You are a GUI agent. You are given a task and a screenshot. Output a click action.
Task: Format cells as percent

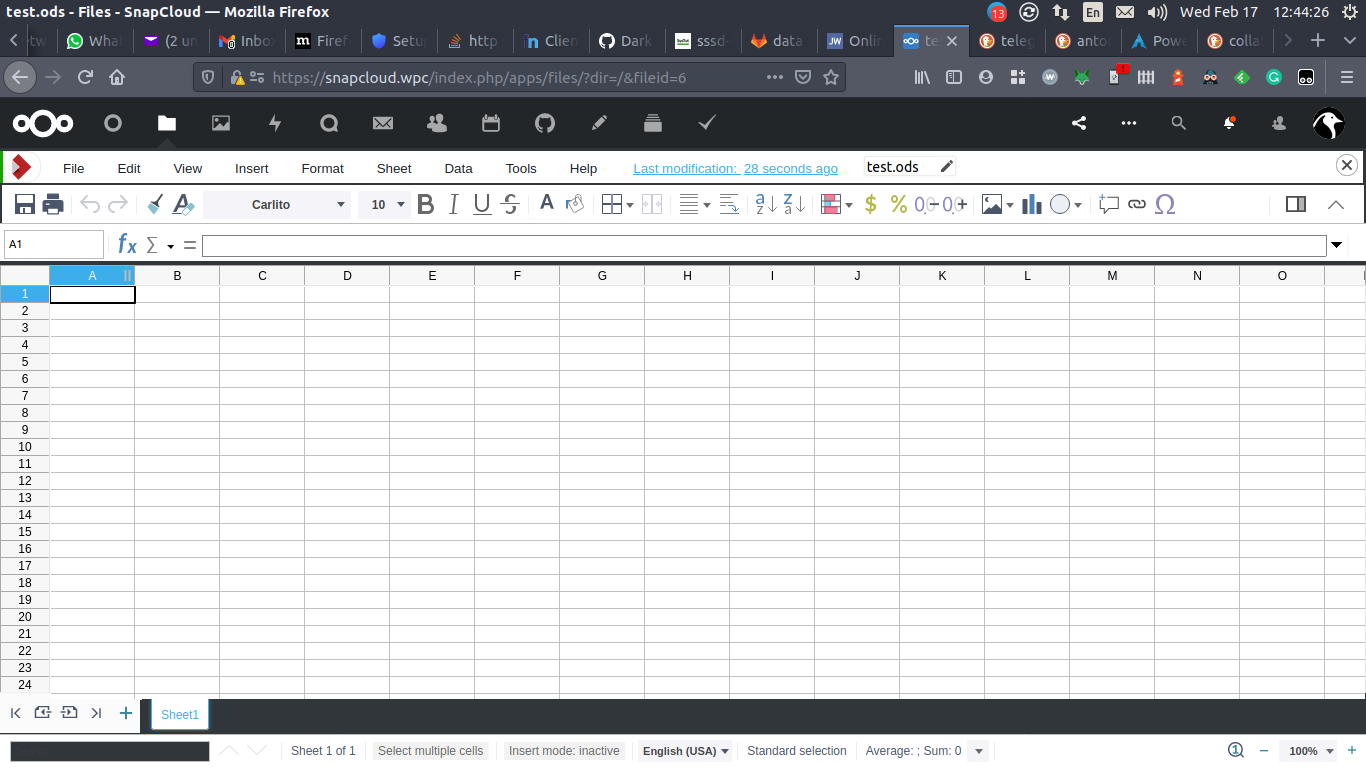[899, 205]
